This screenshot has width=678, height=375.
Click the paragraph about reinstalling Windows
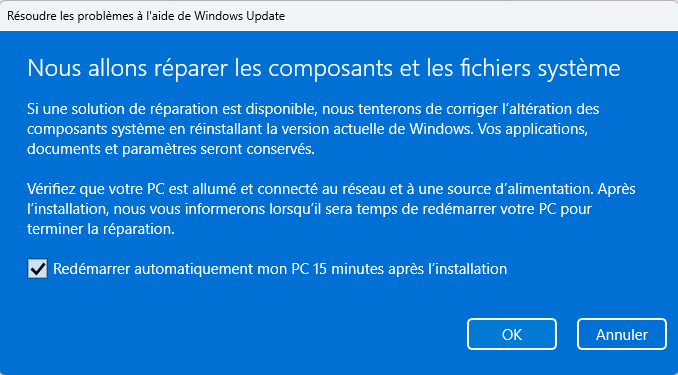tap(313, 129)
